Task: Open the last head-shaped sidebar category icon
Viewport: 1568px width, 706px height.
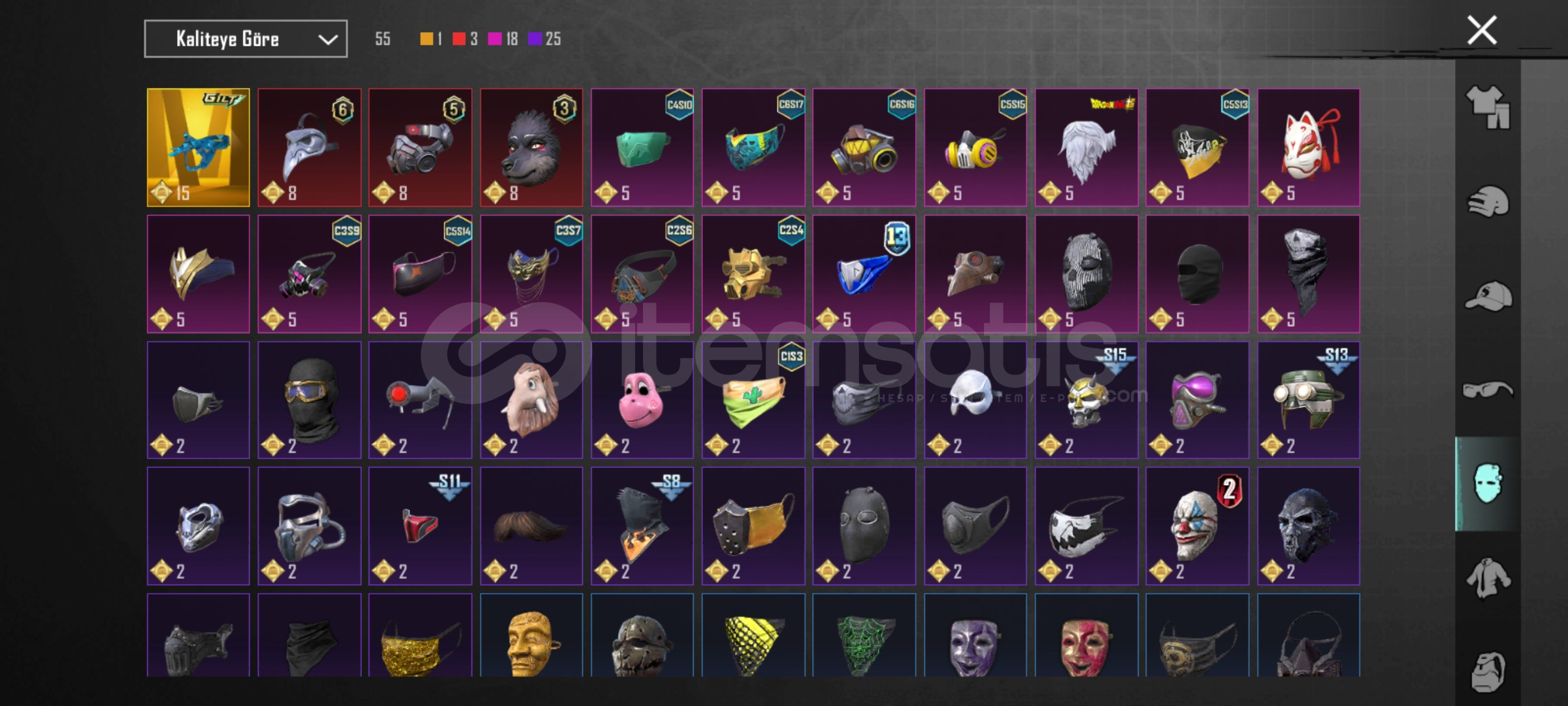Action: [x=1488, y=671]
